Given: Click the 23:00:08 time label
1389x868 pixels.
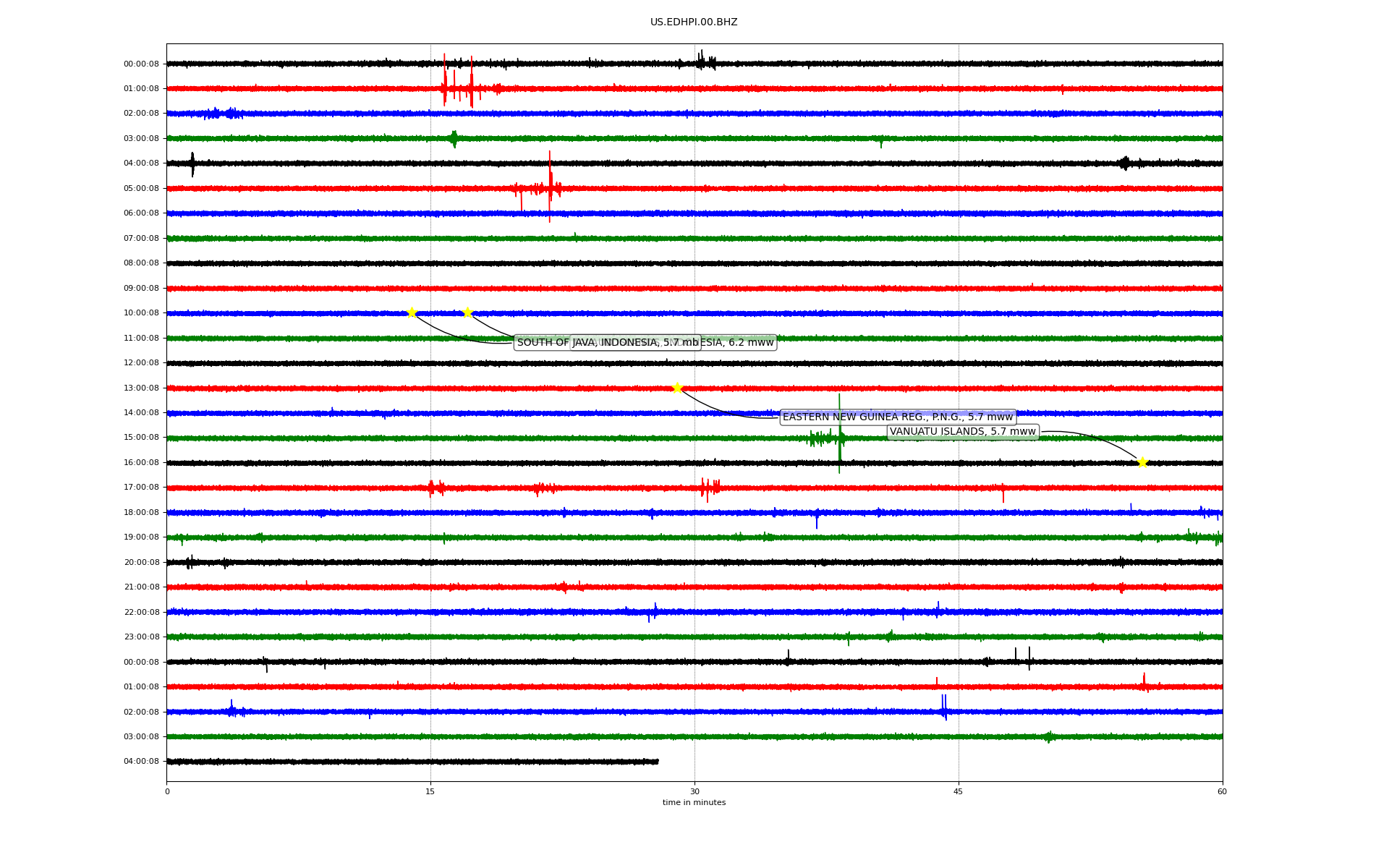Looking at the screenshot, I should click(x=141, y=637).
